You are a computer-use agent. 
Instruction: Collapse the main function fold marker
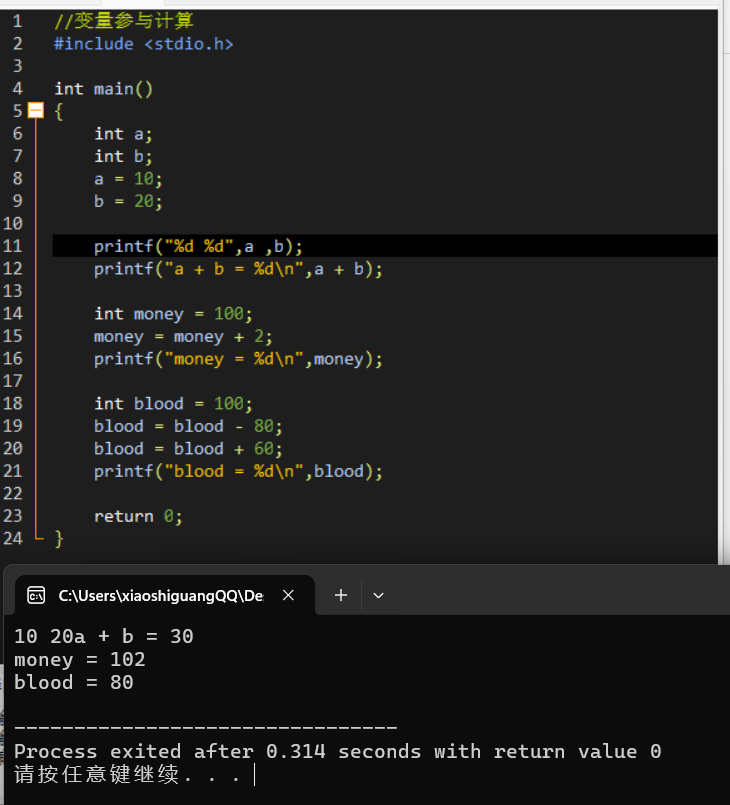36,110
